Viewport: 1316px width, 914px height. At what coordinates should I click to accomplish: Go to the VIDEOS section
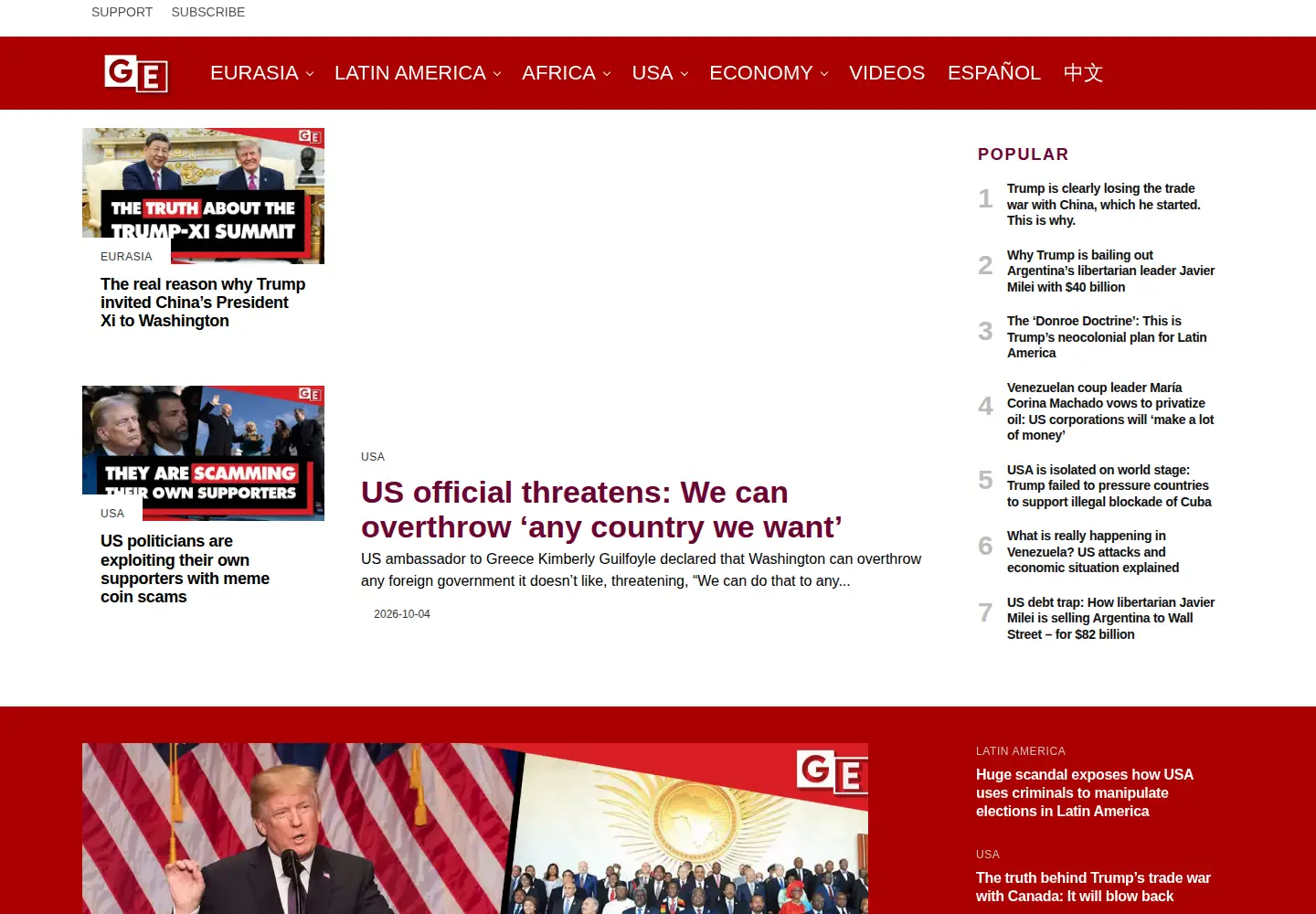pos(886,73)
